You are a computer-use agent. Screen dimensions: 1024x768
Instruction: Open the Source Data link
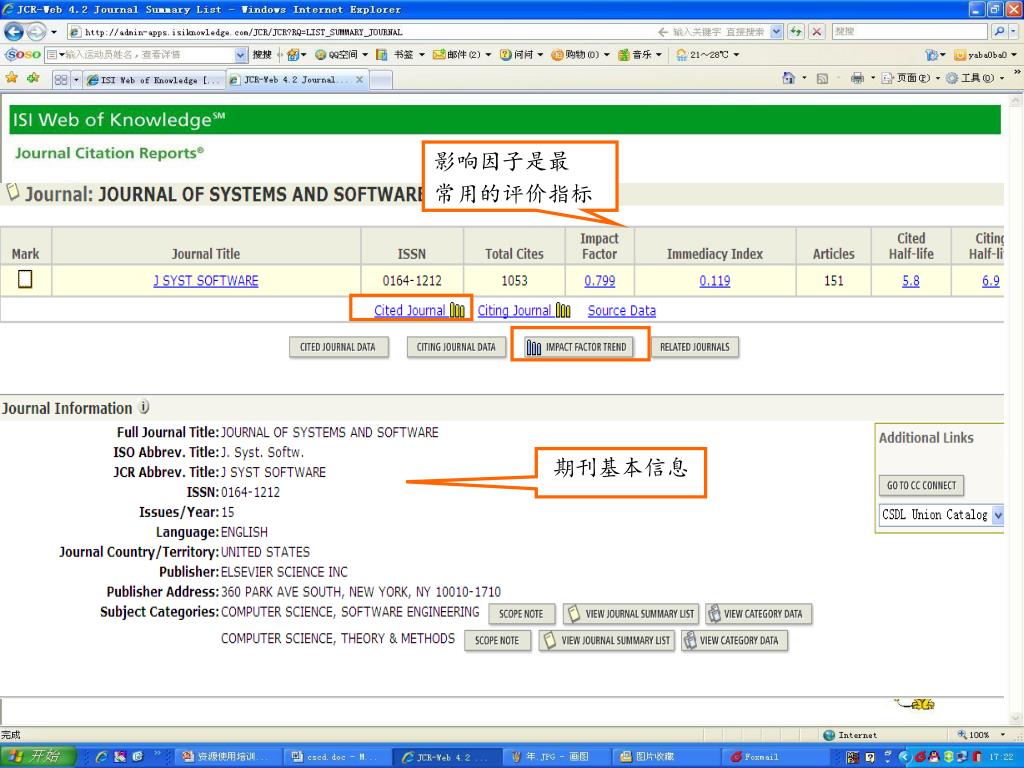[x=622, y=311]
